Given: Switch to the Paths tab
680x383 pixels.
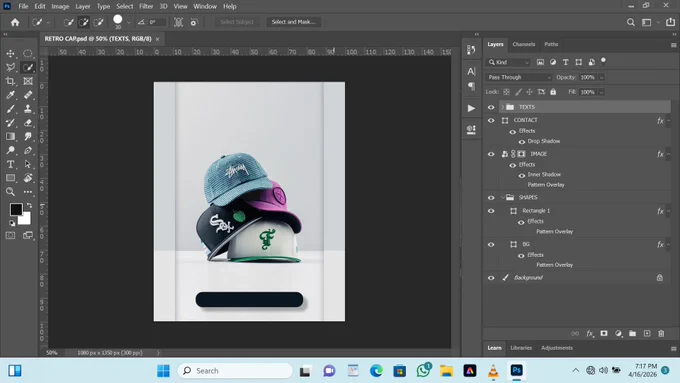Looking at the screenshot, I should tap(551, 44).
